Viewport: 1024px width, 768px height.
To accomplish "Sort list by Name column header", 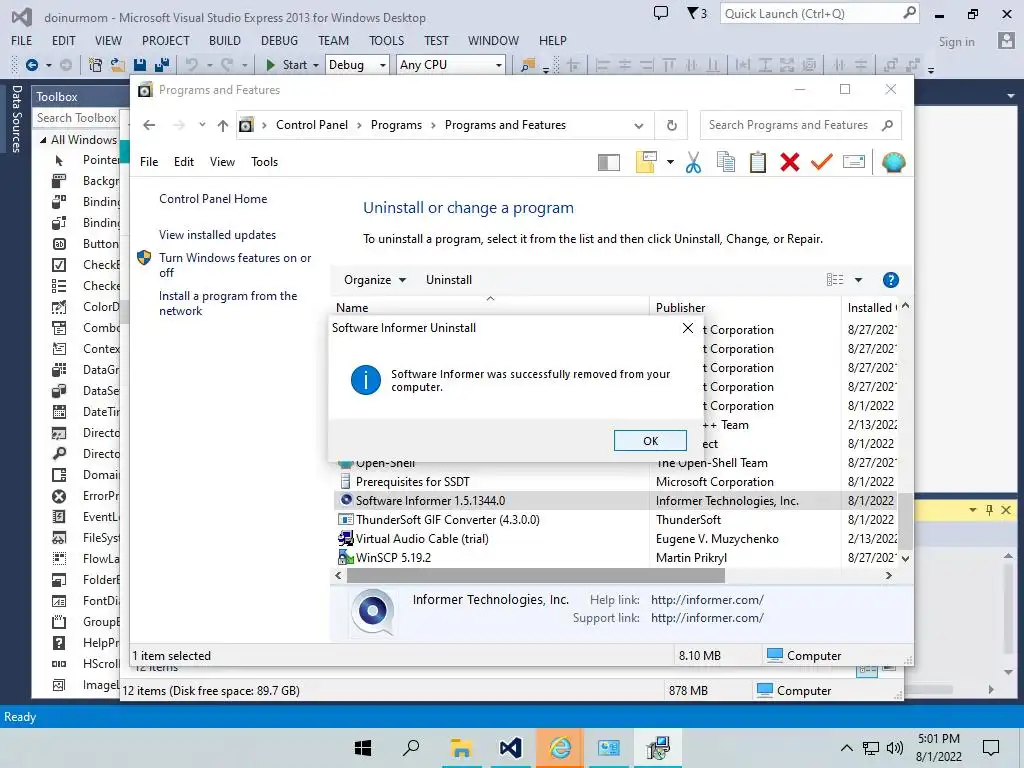I will (490, 308).
